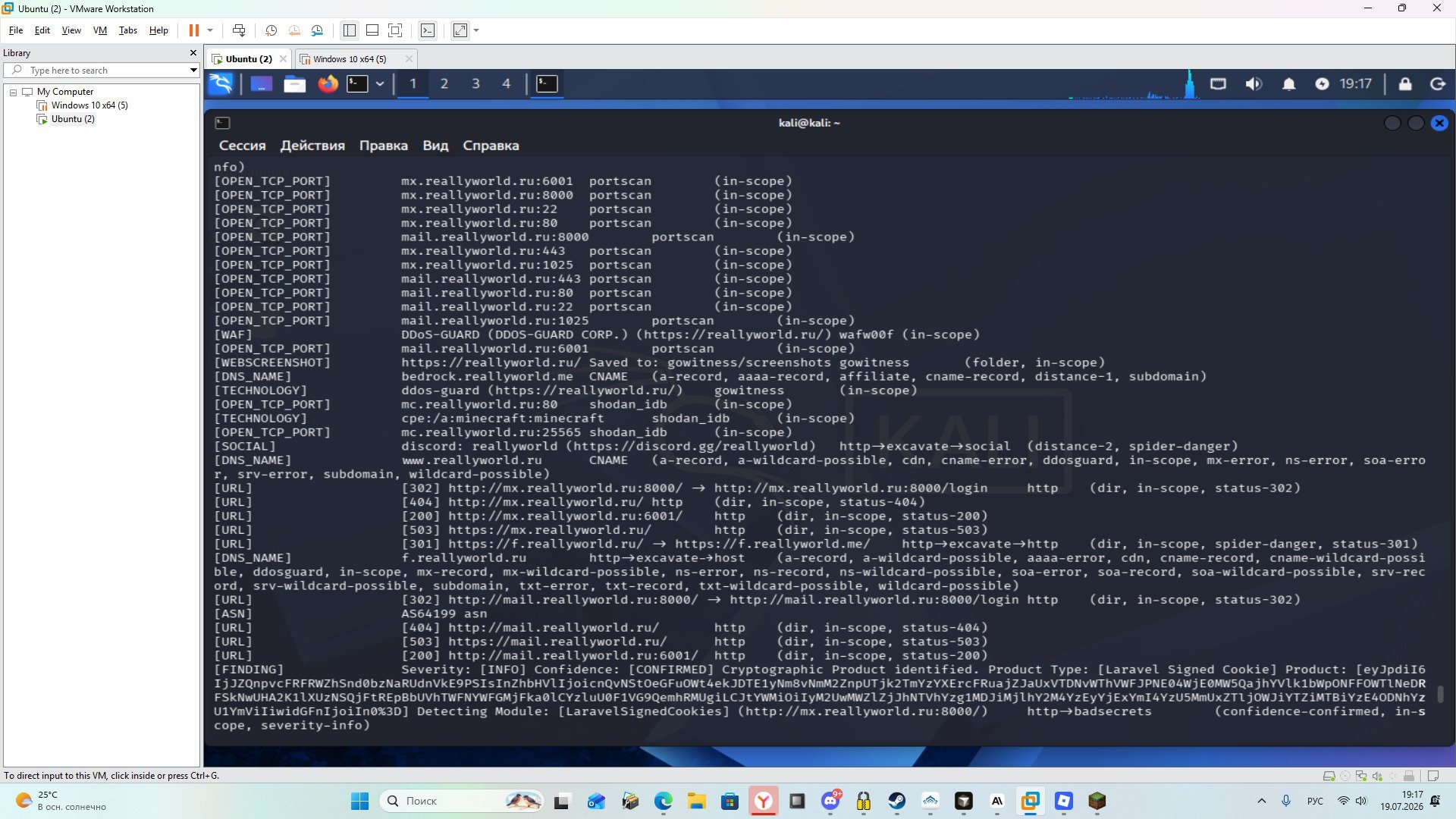Switch the РУС input language indicator
1456x819 pixels.
click(1315, 801)
